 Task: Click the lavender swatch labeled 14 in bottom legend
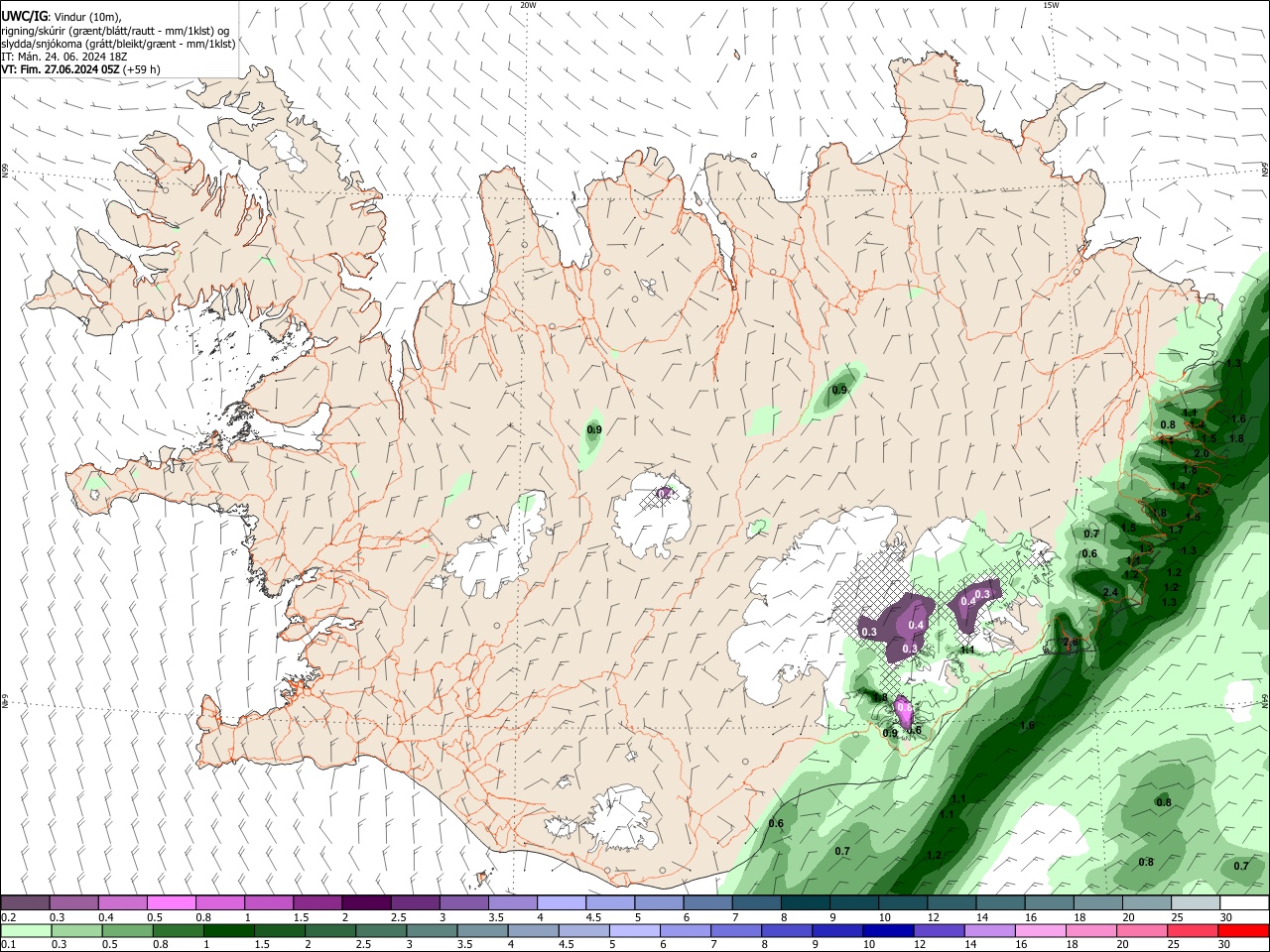point(989,930)
